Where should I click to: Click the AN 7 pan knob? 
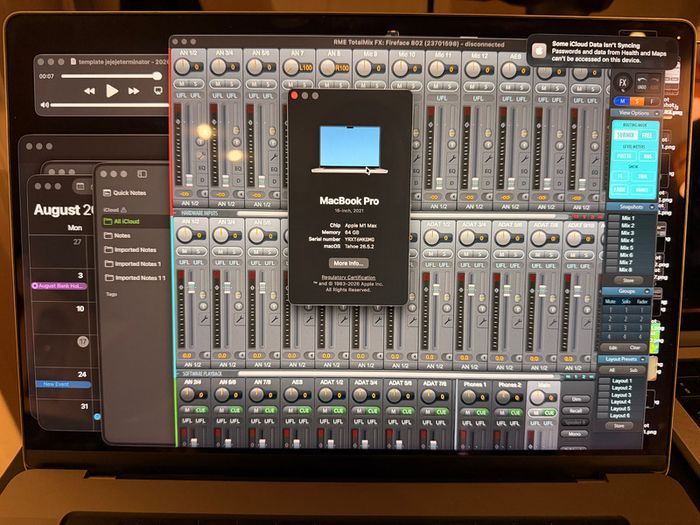tap(291, 68)
